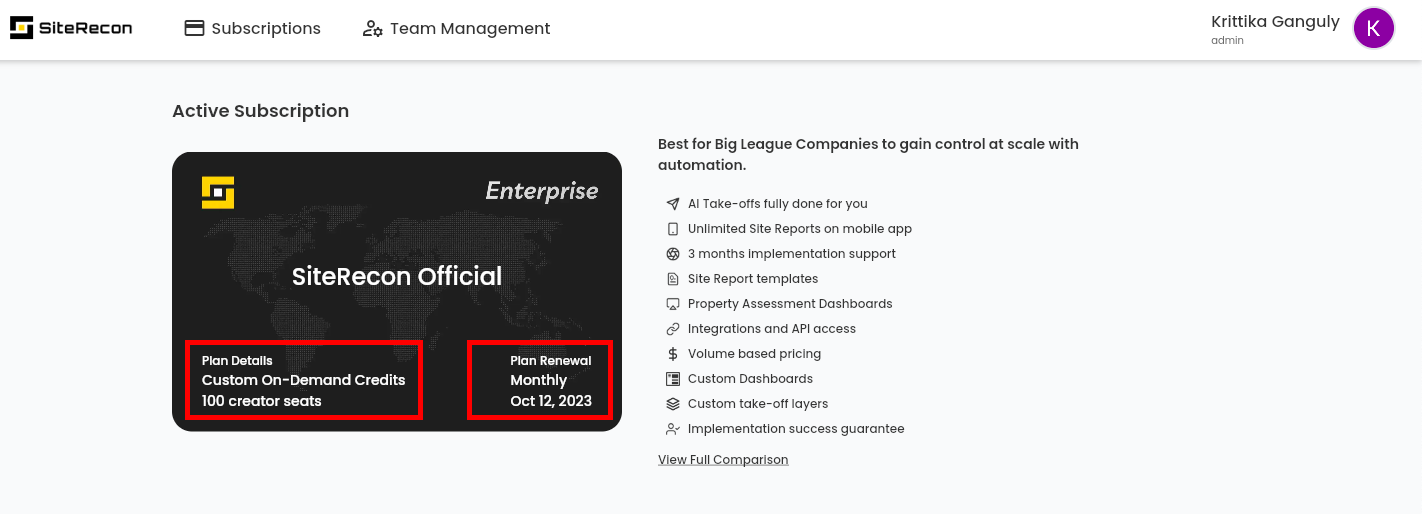Open the View Full Comparison link

click(723, 460)
